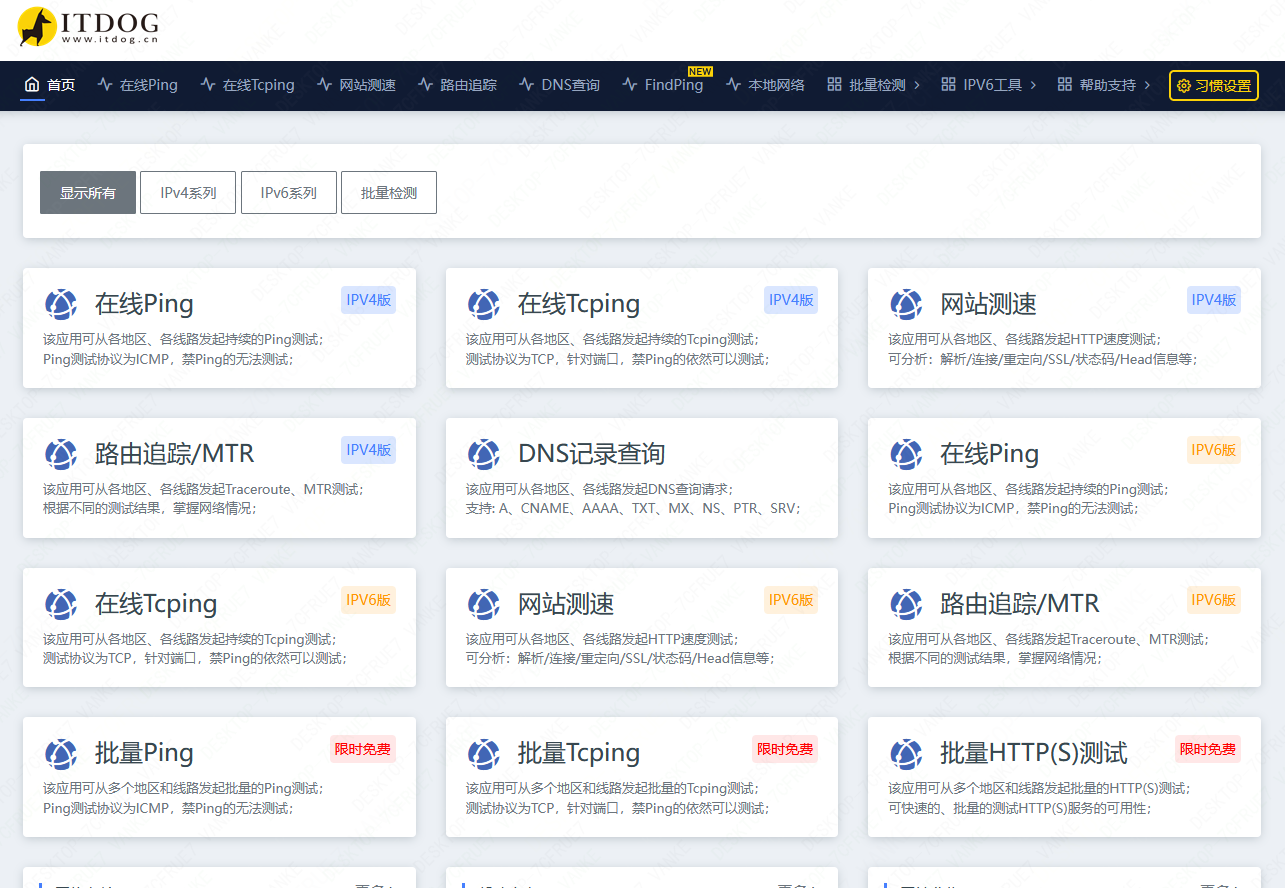Click the 批量检测 filter button
Viewport: 1285px width, 888px height.
388,193
